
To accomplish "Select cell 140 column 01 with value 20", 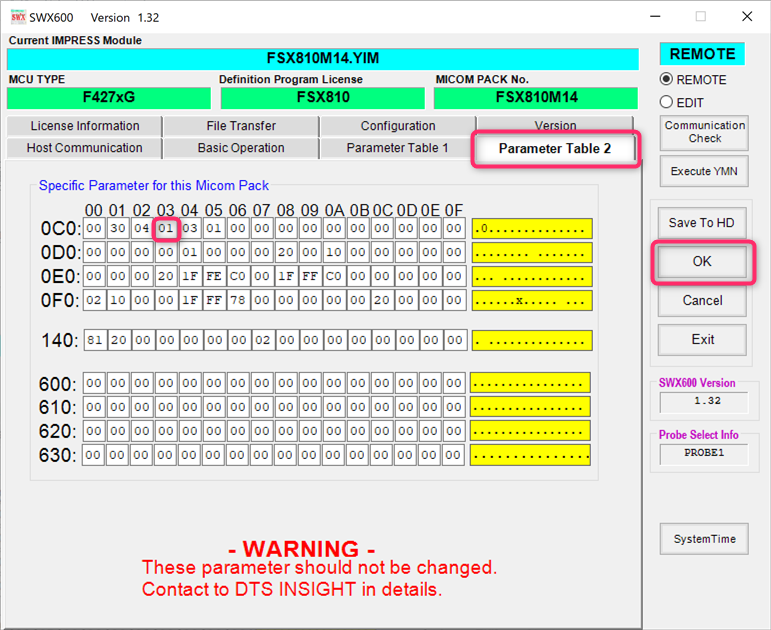I will (119, 340).
